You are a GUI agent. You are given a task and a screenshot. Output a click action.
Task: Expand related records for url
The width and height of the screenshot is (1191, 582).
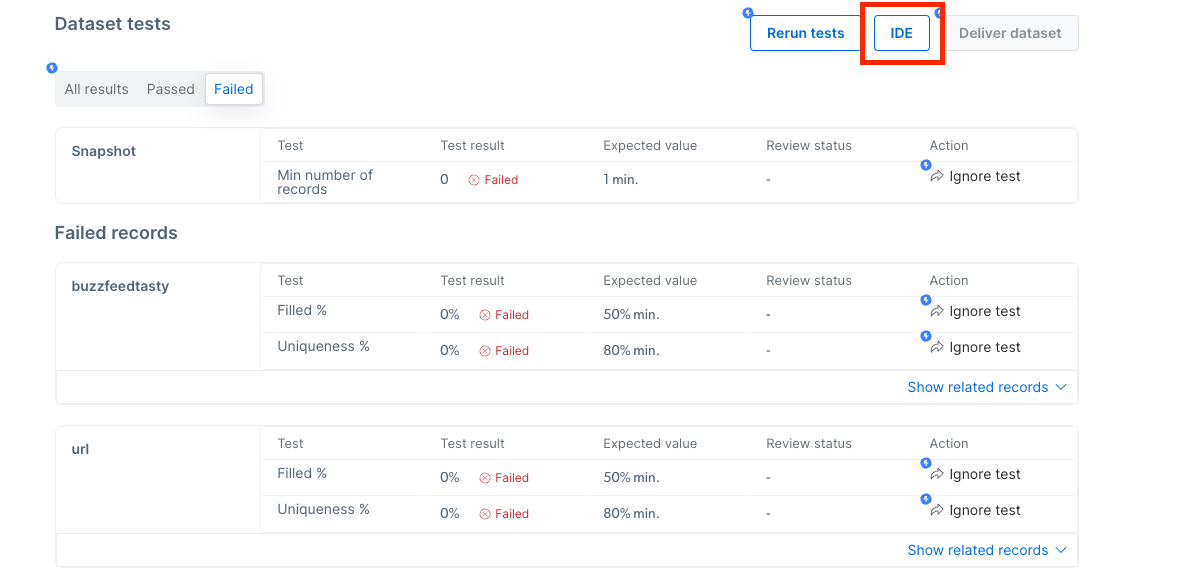987,550
